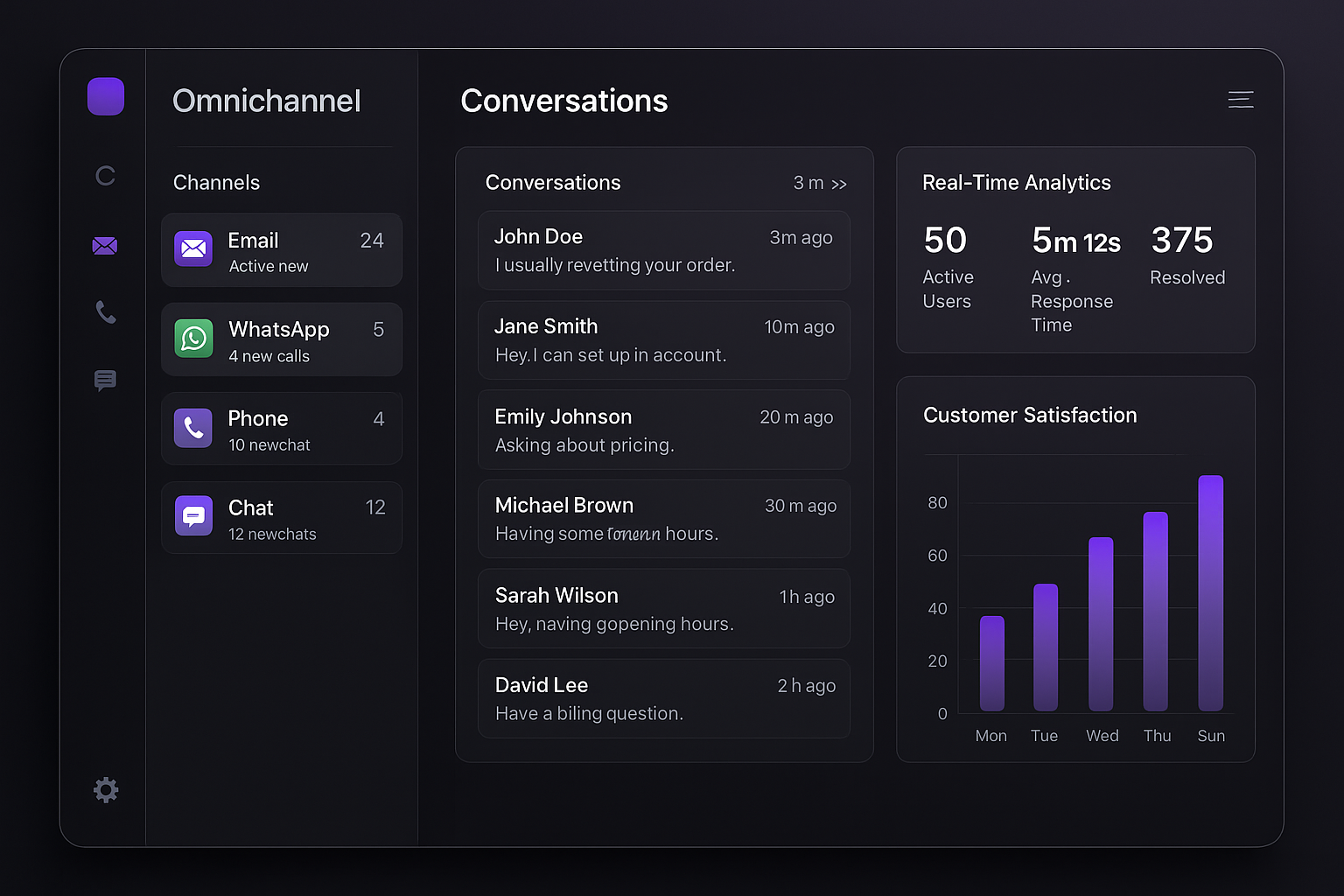The image size is (1344, 896).
Task: Open the hamburger menu at the top right
Action: pyautogui.click(x=1241, y=100)
